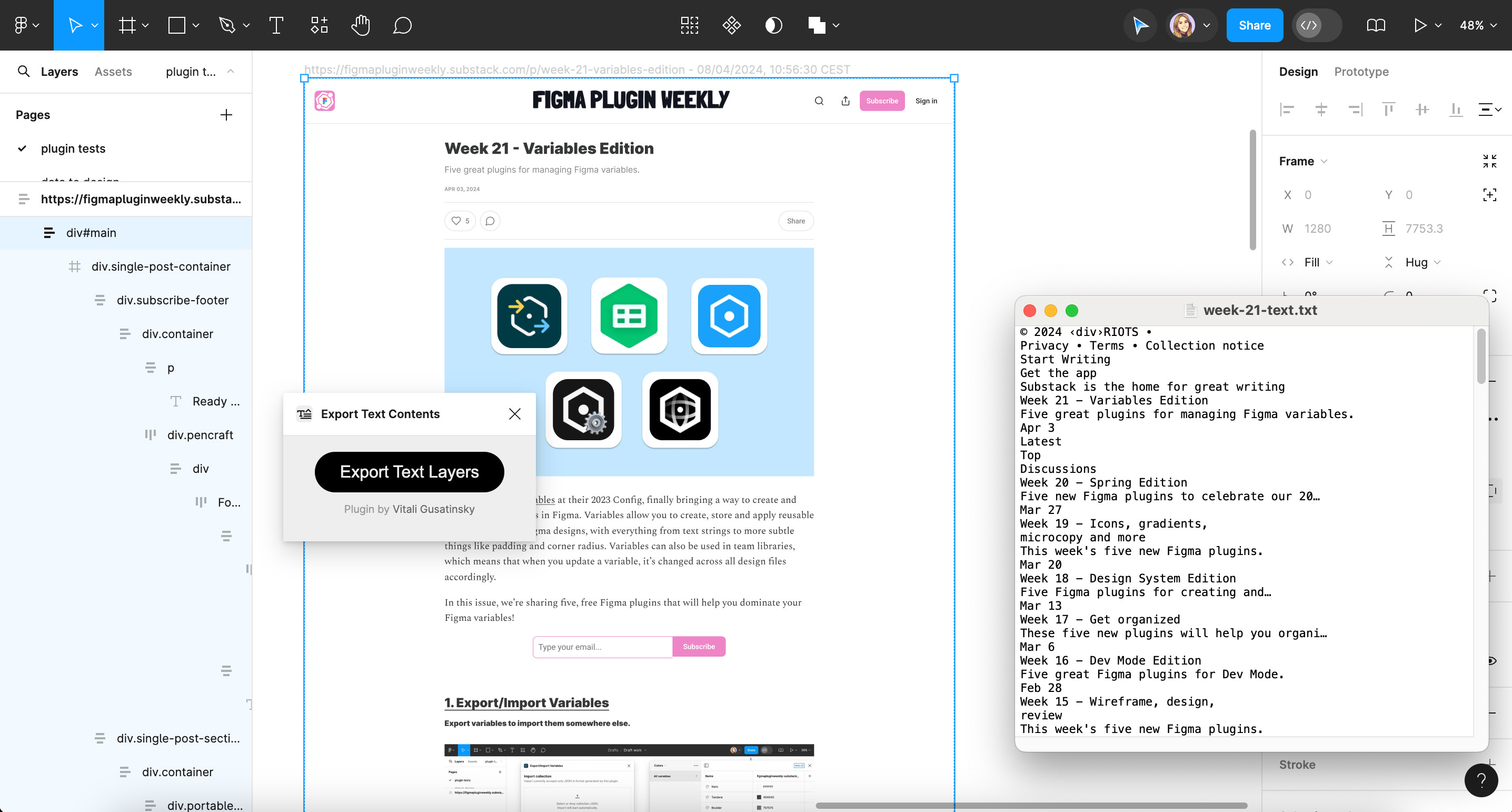Click the Create component icon
The image size is (1512, 812).
(x=731, y=25)
